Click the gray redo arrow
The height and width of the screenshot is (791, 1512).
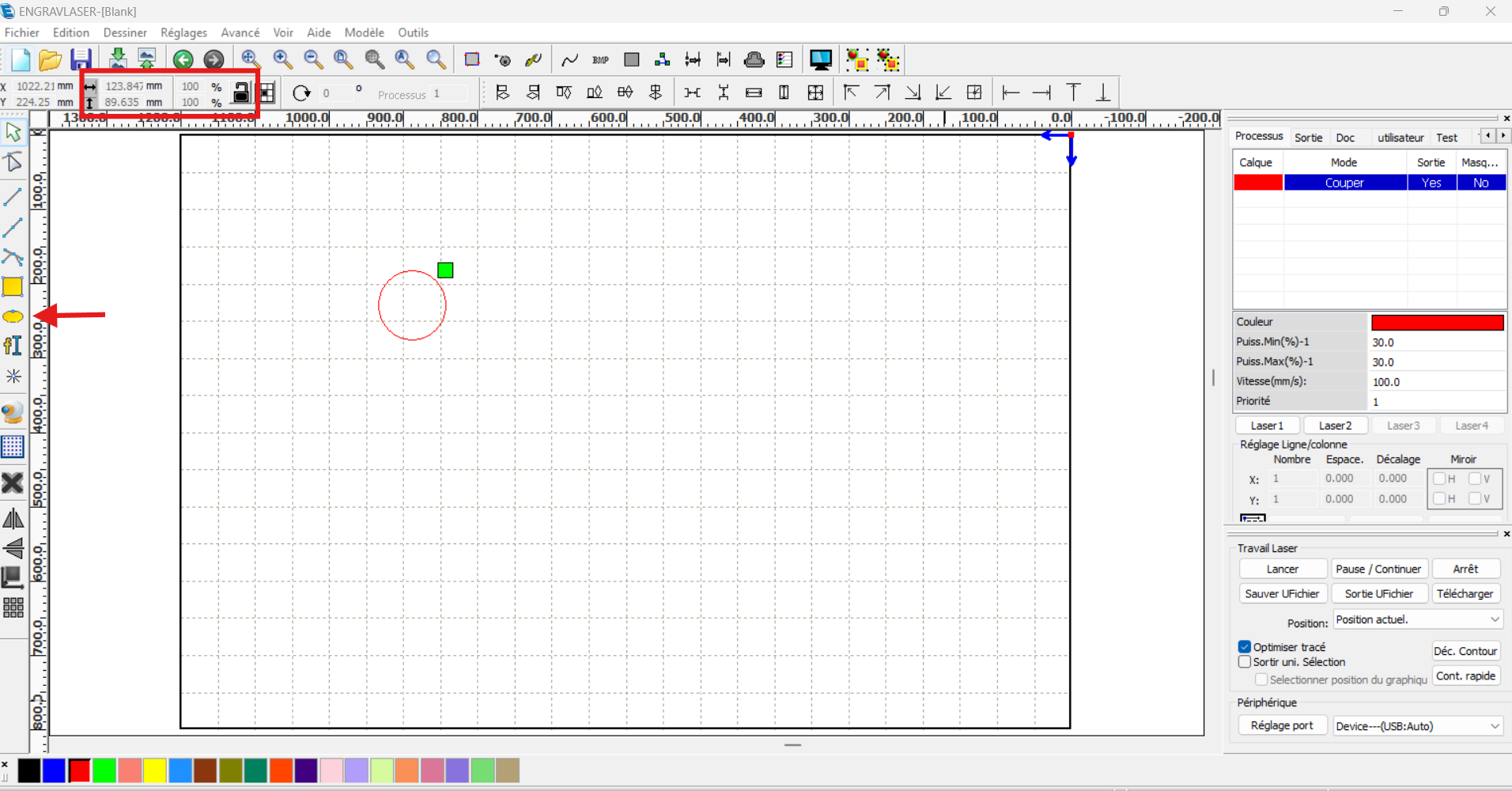point(214,60)
